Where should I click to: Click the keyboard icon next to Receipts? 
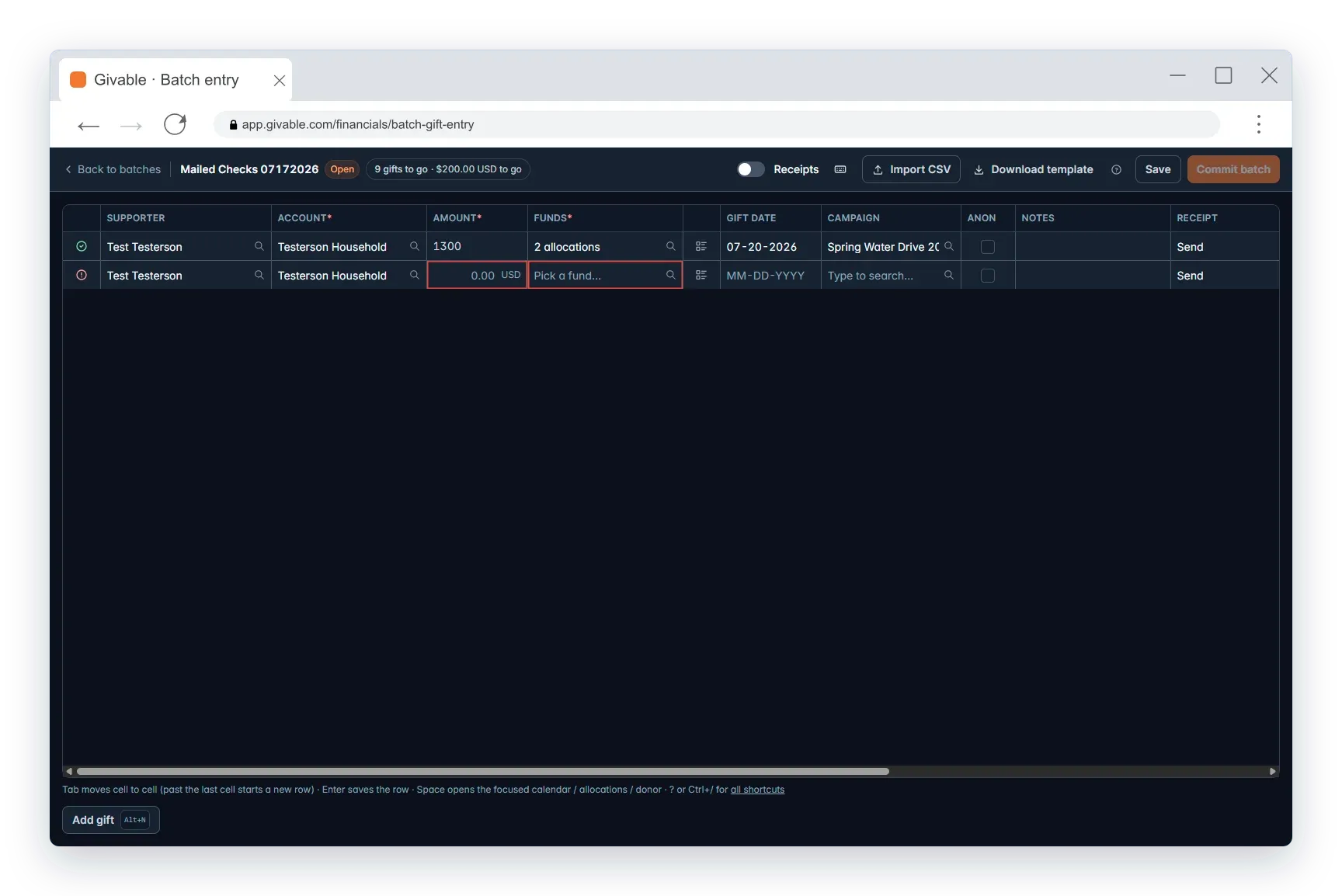coord(840,169)
